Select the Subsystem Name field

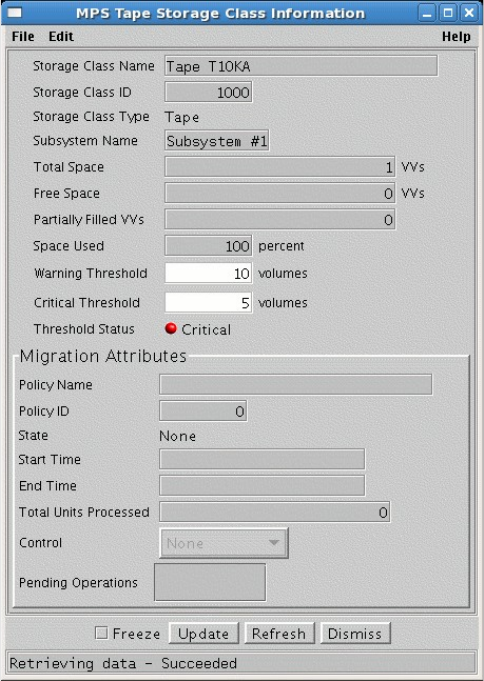coord(216,141)
